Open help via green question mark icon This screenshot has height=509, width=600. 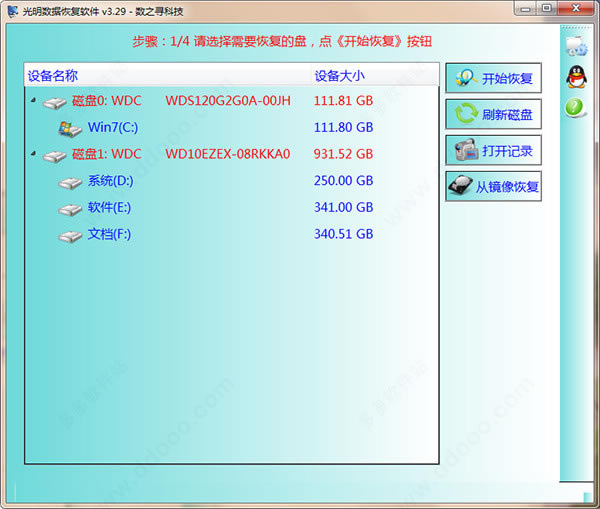pos(575,107)
